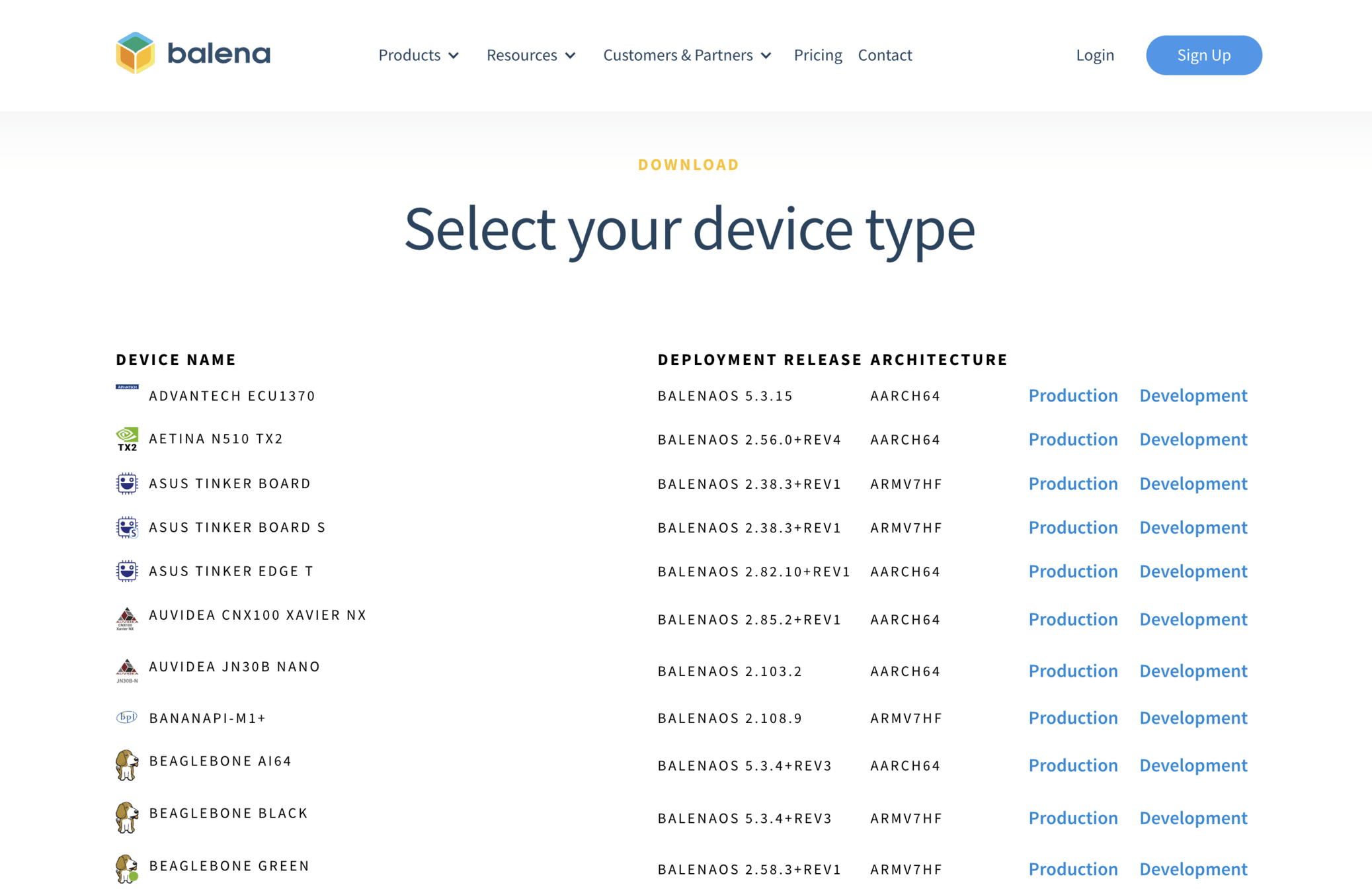Open the Customers & Partners dropdown

[x=686, y=55]
